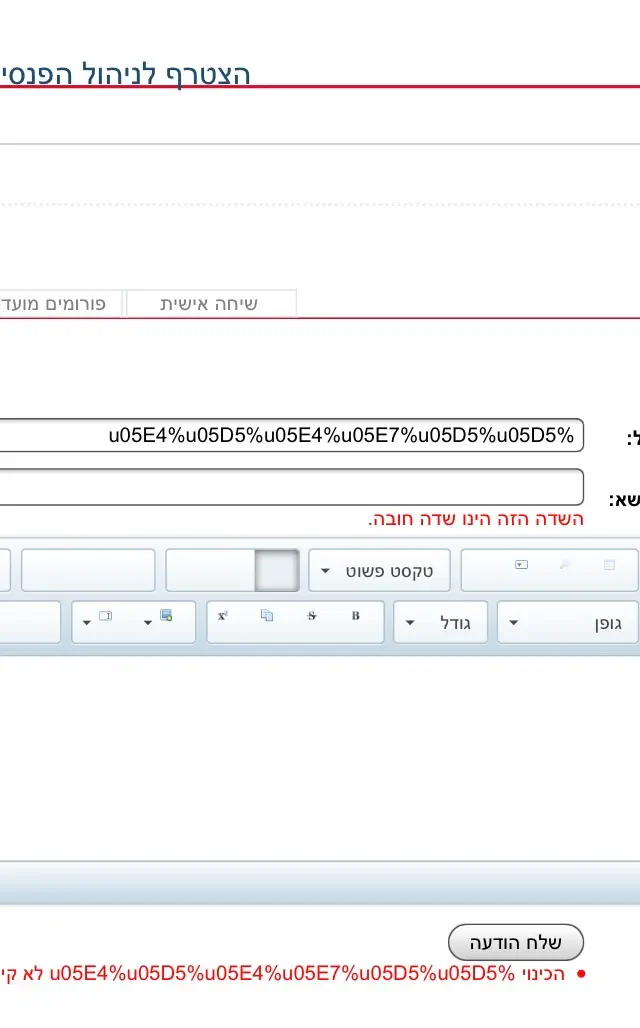This screenshot has width=640, height=1028.
Task: Open the טקסט פשוט format dropdown
Action: coord(379,571)
